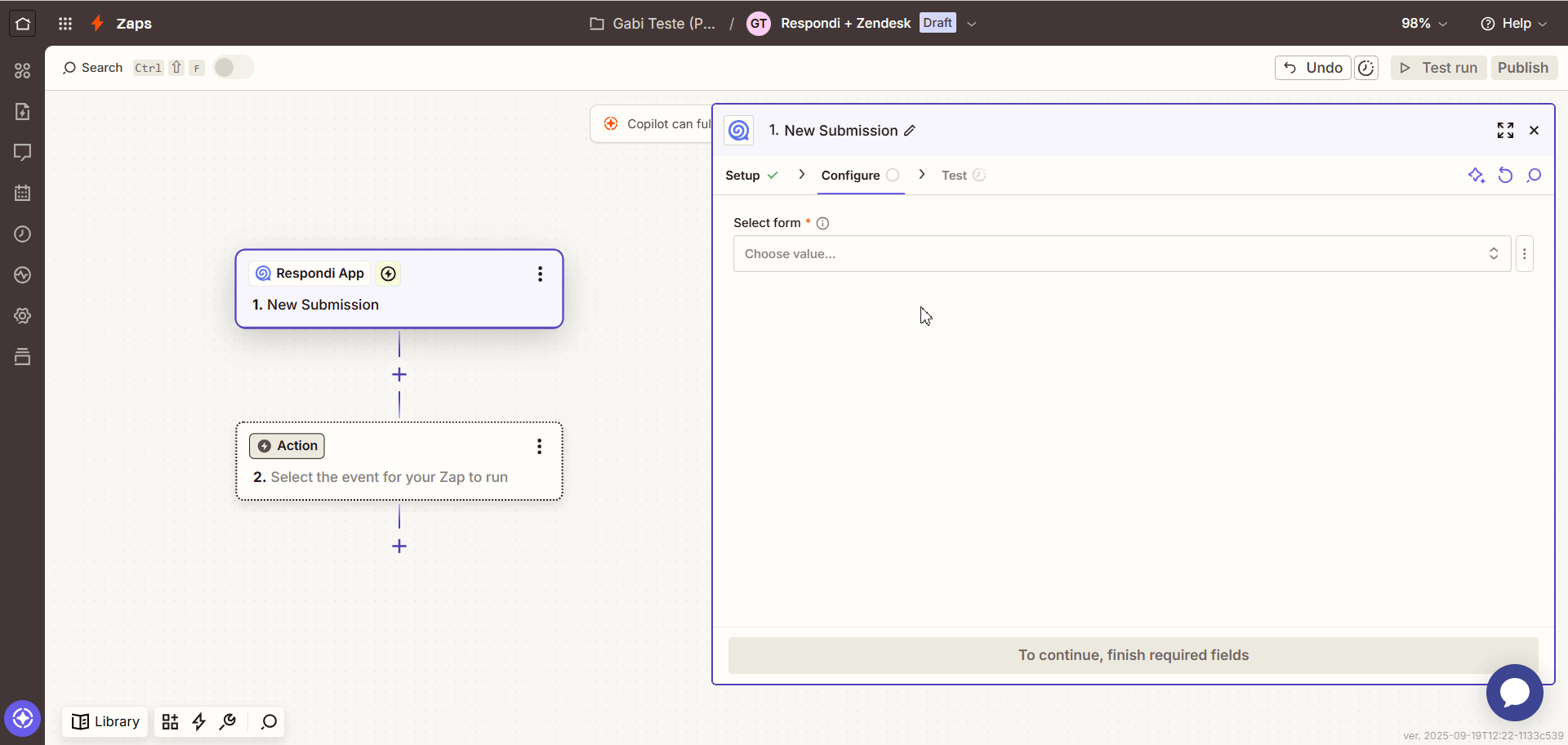
Task: Open the Gabi Teste folder breadcrumb
Action: [653, 24]
